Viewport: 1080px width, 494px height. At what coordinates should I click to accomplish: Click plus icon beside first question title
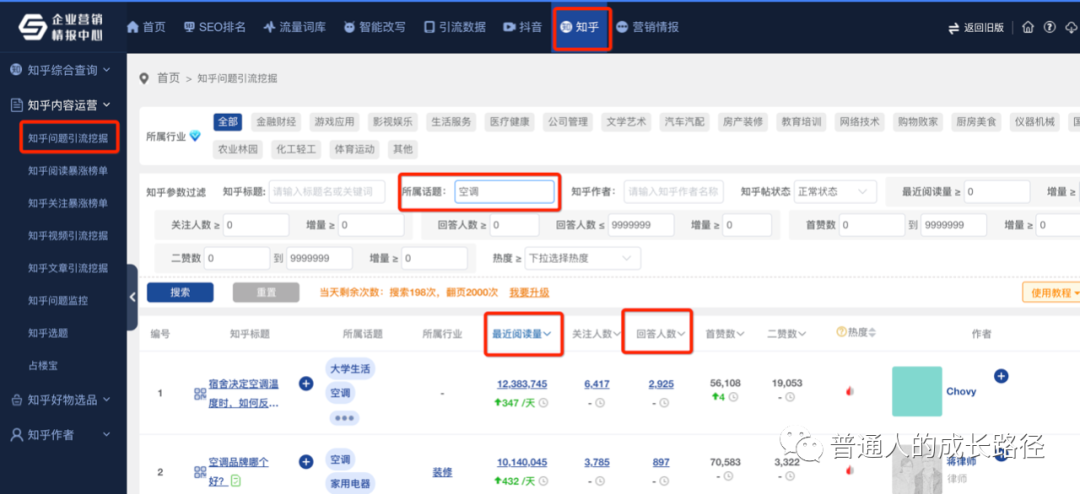(306, 383)
